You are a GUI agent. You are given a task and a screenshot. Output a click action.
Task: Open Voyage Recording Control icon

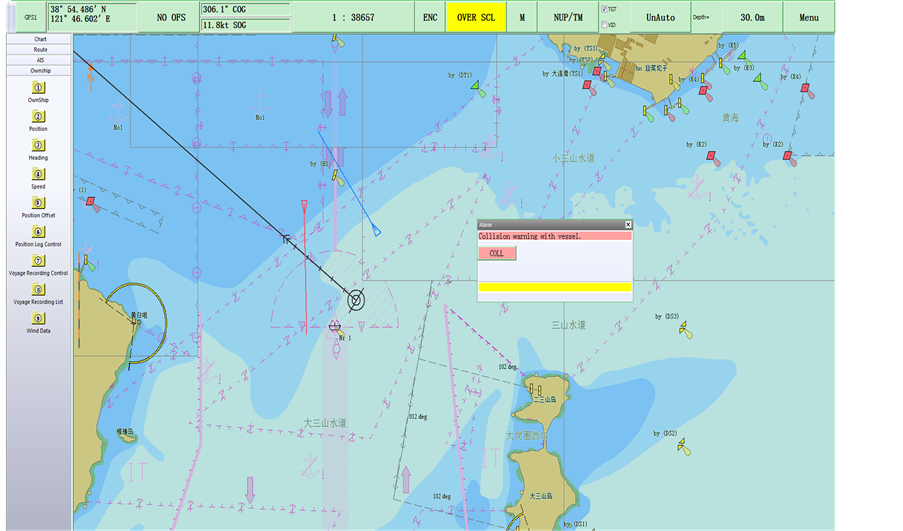(38, 261)
